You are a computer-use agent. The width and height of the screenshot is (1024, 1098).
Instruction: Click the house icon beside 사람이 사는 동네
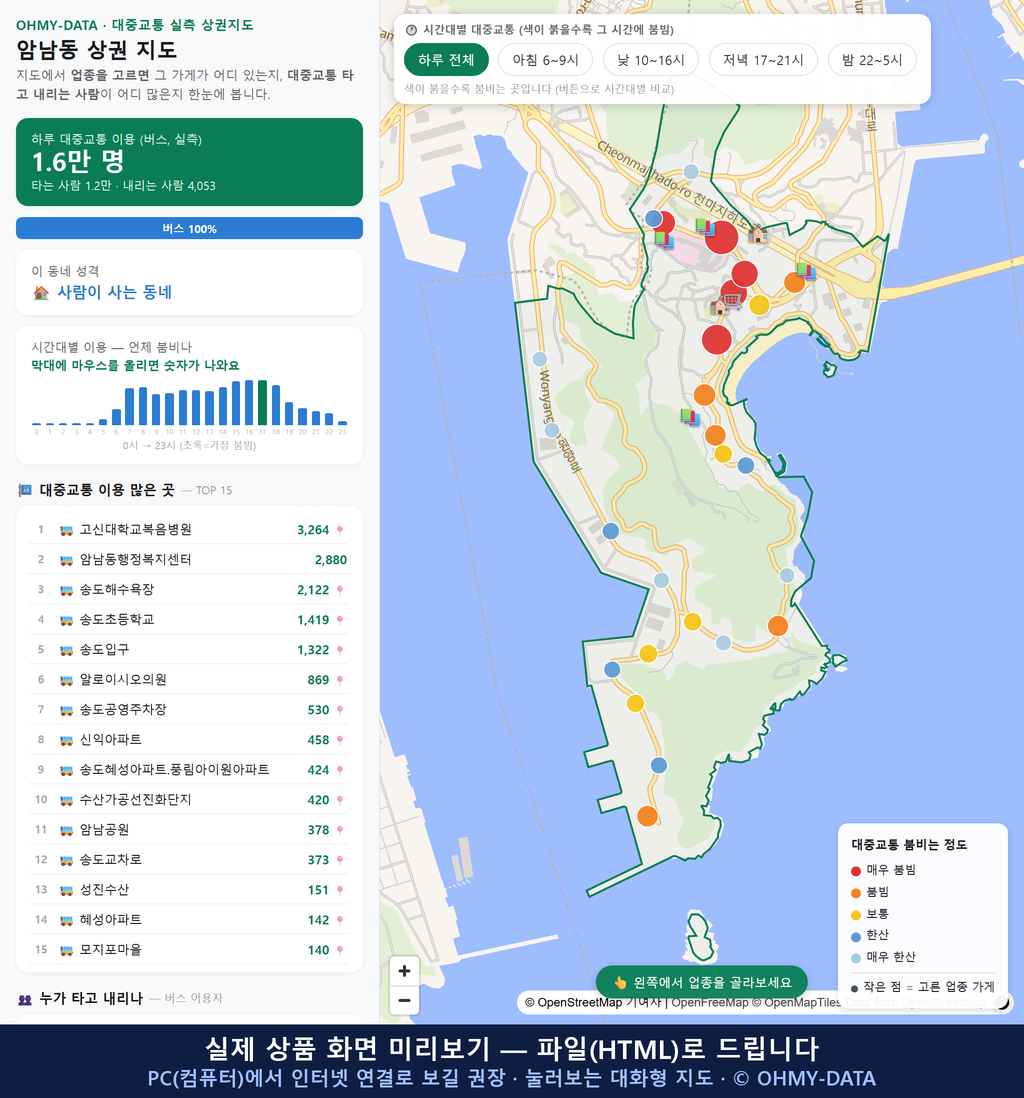pyautogui.click(x=41, y=293)
